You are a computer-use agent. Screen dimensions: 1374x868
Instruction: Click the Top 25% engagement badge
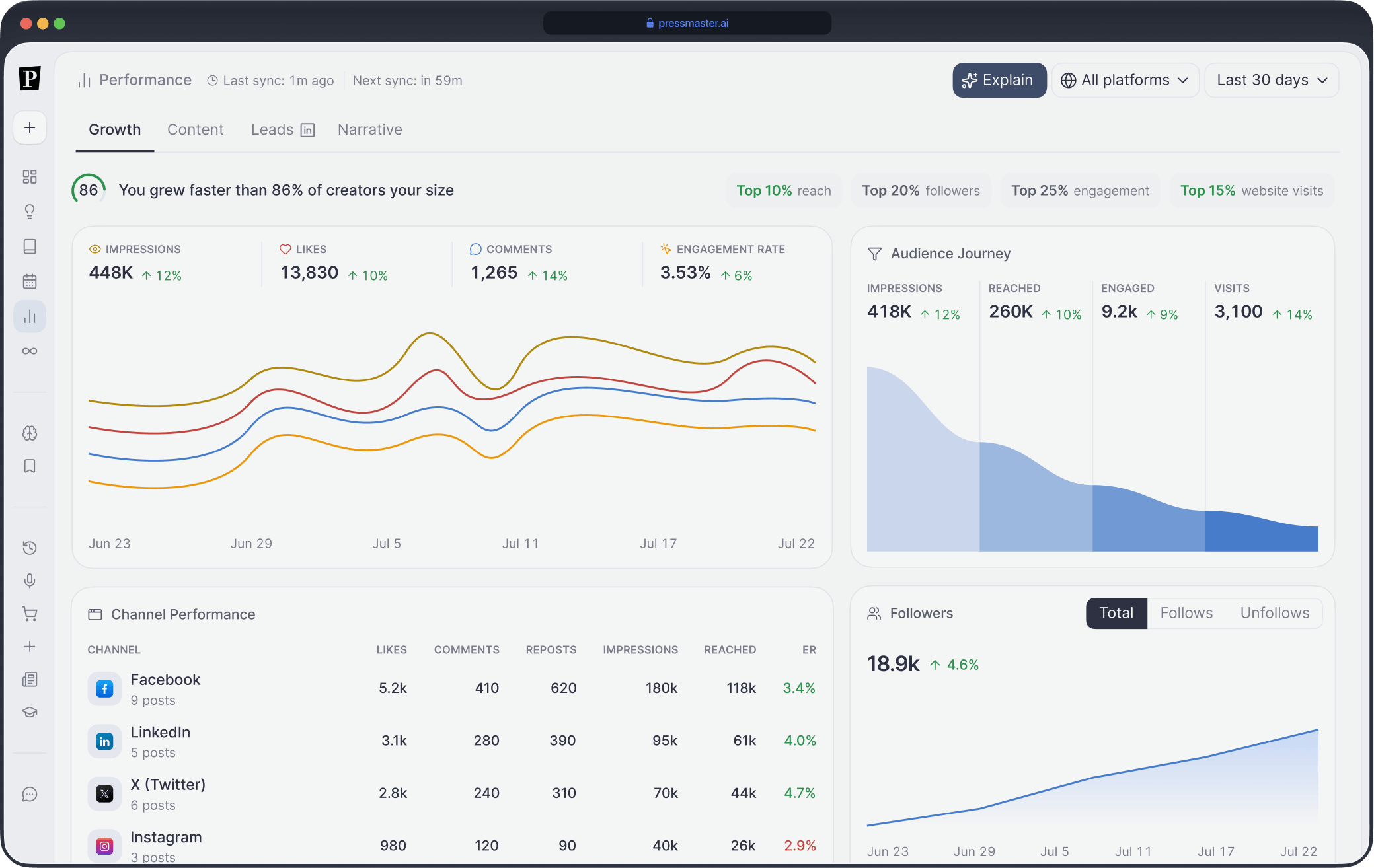click(x=1080, y=190)
